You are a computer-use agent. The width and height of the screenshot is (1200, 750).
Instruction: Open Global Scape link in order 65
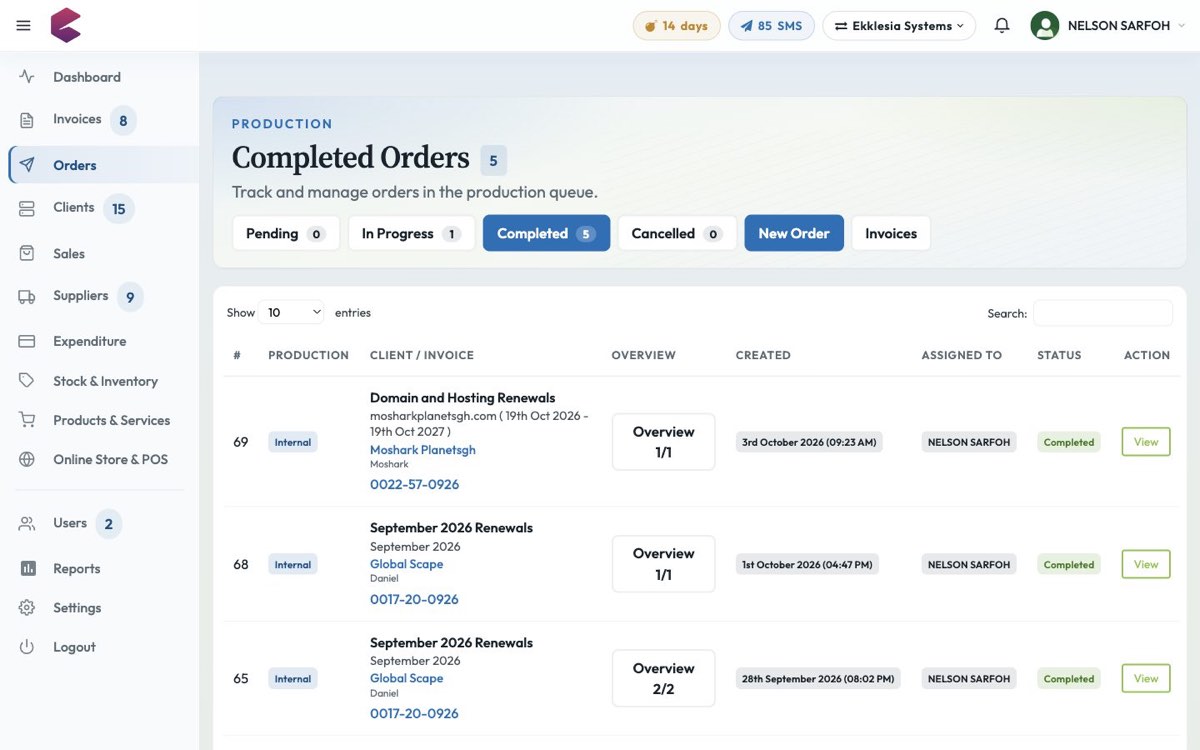pyautogui.click(x=406, y=678)
